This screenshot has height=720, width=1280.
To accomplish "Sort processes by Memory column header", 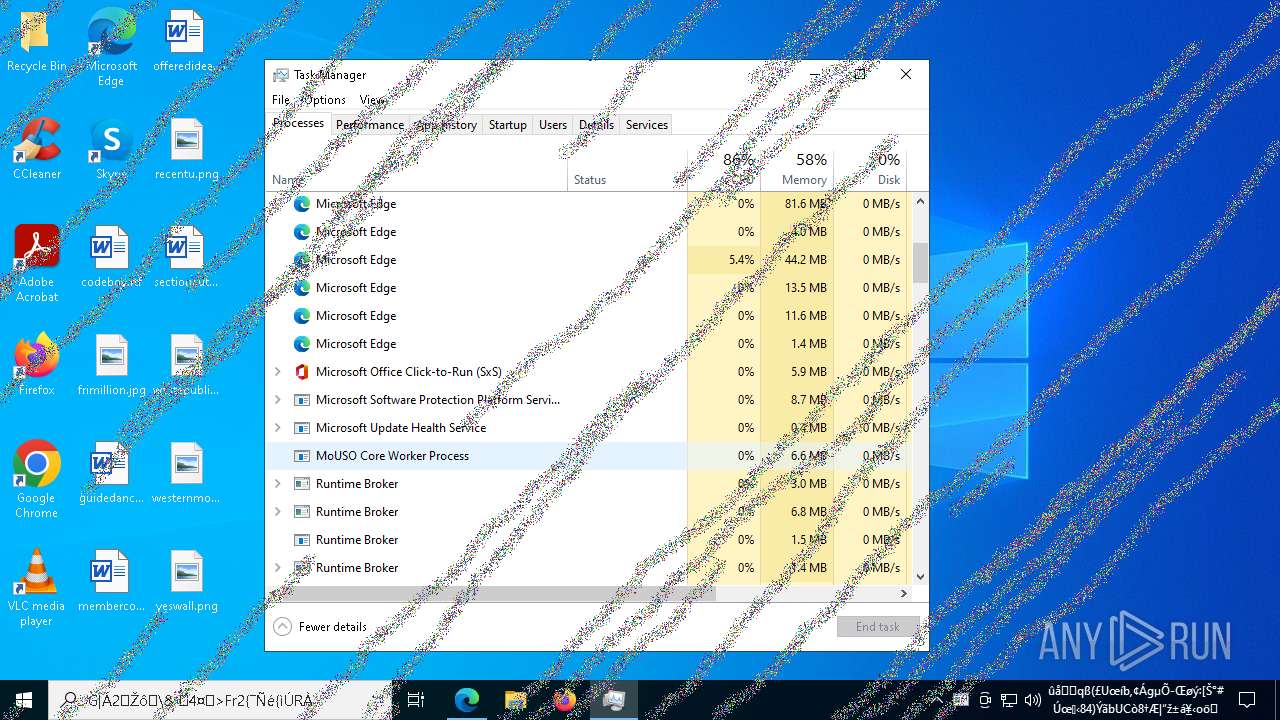I will coord(796,169).
